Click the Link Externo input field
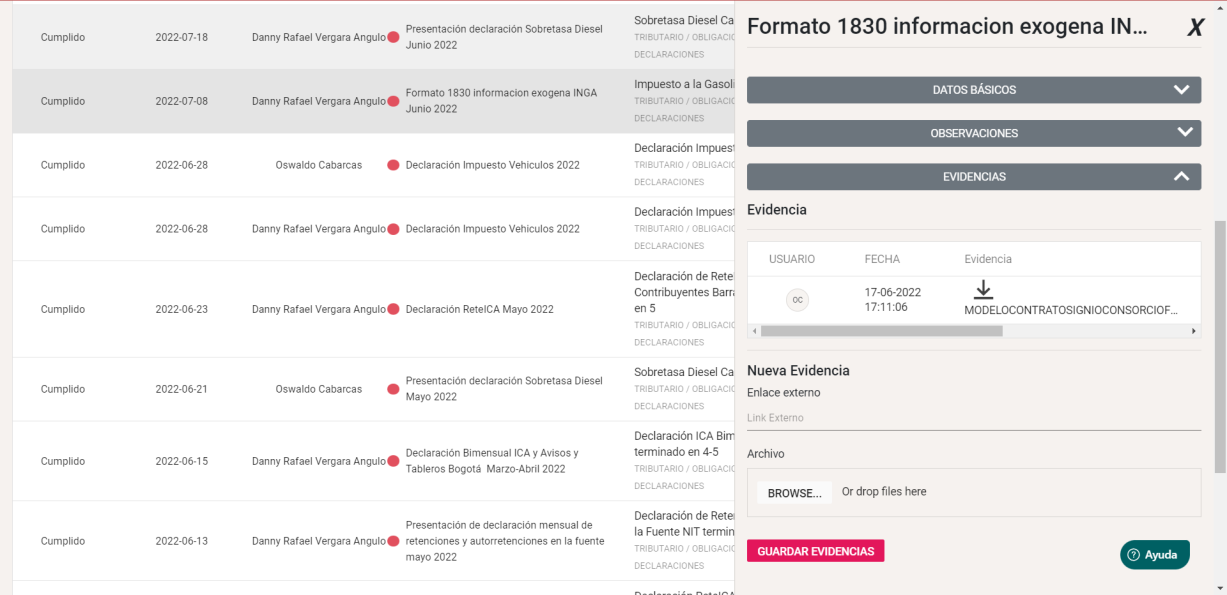Viewport: 1227px width, 595px height. (x=974, y=418)
